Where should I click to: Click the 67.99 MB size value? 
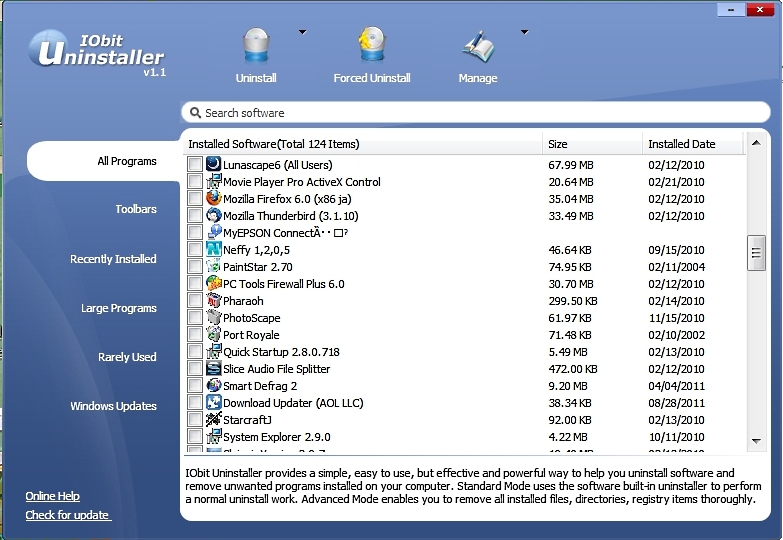coord(571,165)
